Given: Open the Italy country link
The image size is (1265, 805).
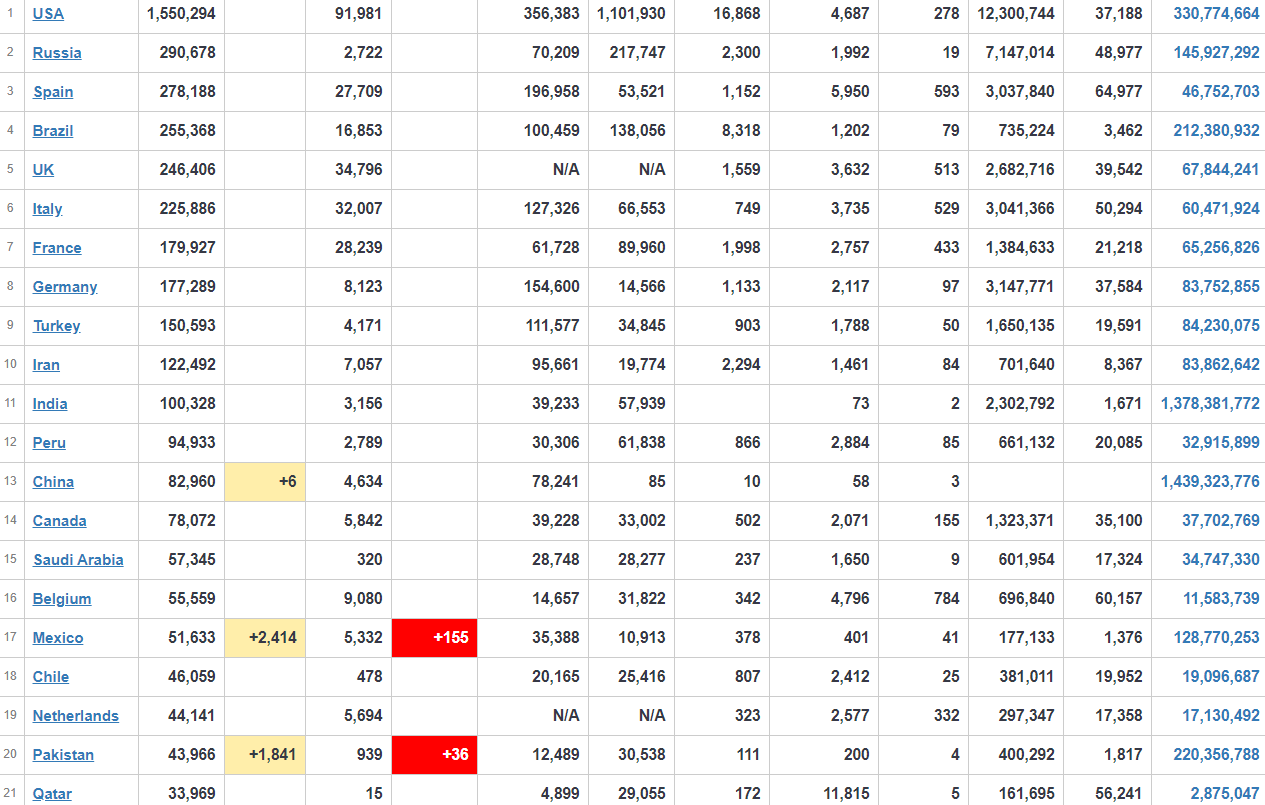Looking at the screenshot, I should point(47,209).
